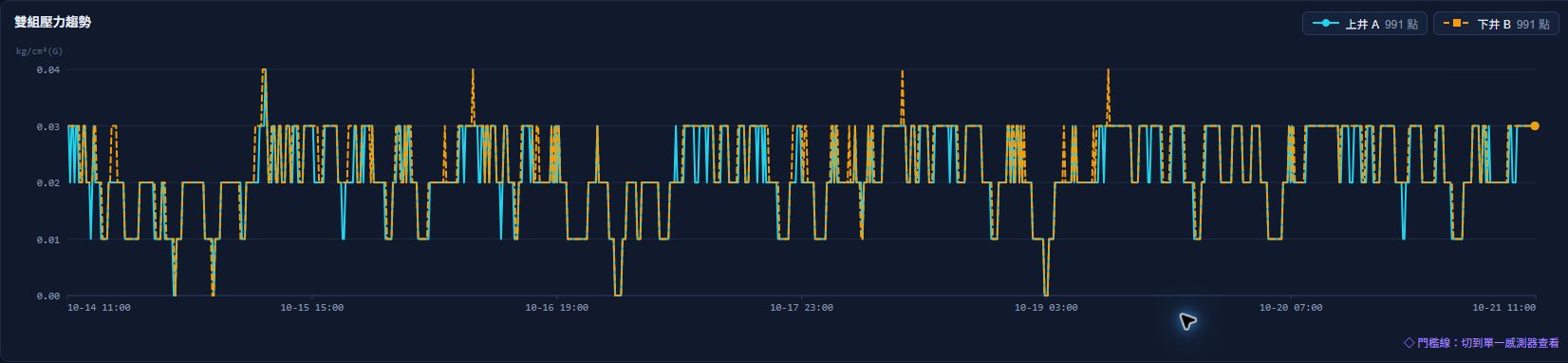The width and height of the screenshot is (1568, 363).
Task: Toggle the 下井 B series legend
Action: [1496, 23]
